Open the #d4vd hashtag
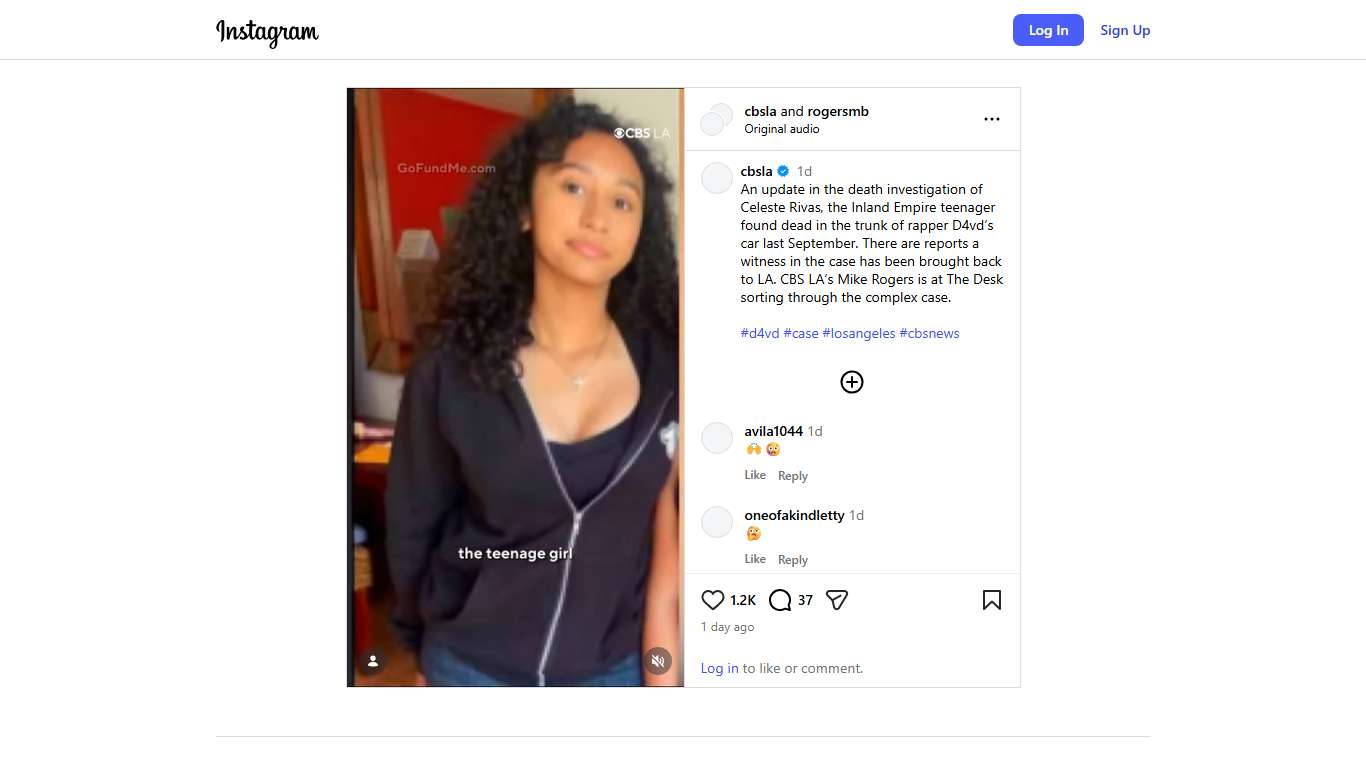Screen dimensions: 1366x768 759,333
